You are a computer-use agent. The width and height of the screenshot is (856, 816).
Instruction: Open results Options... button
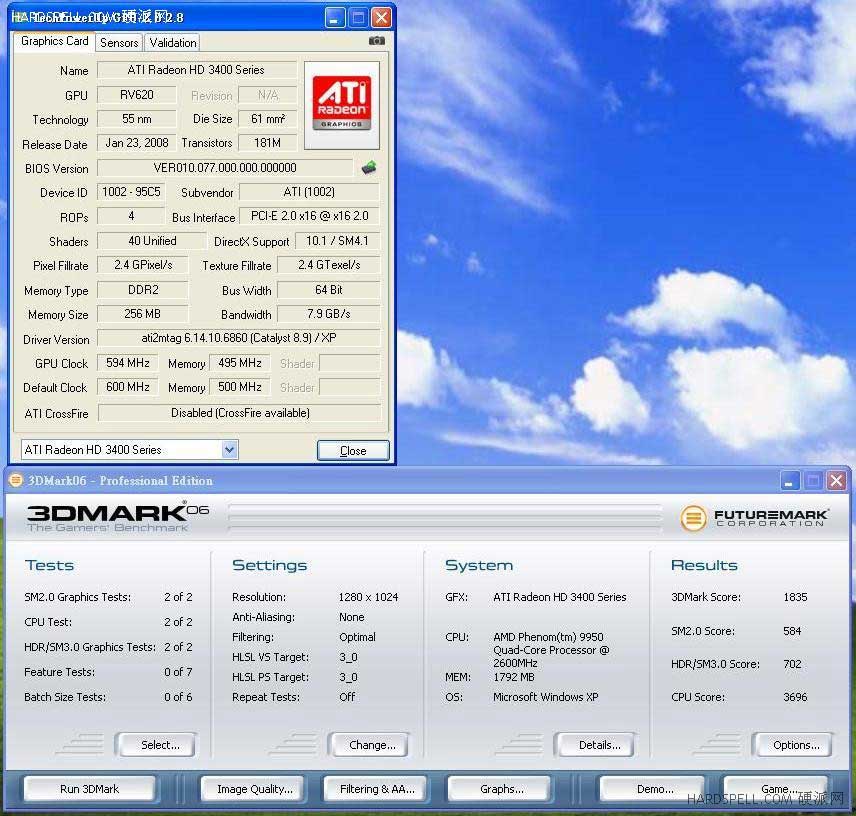click(x=793, y=745)
